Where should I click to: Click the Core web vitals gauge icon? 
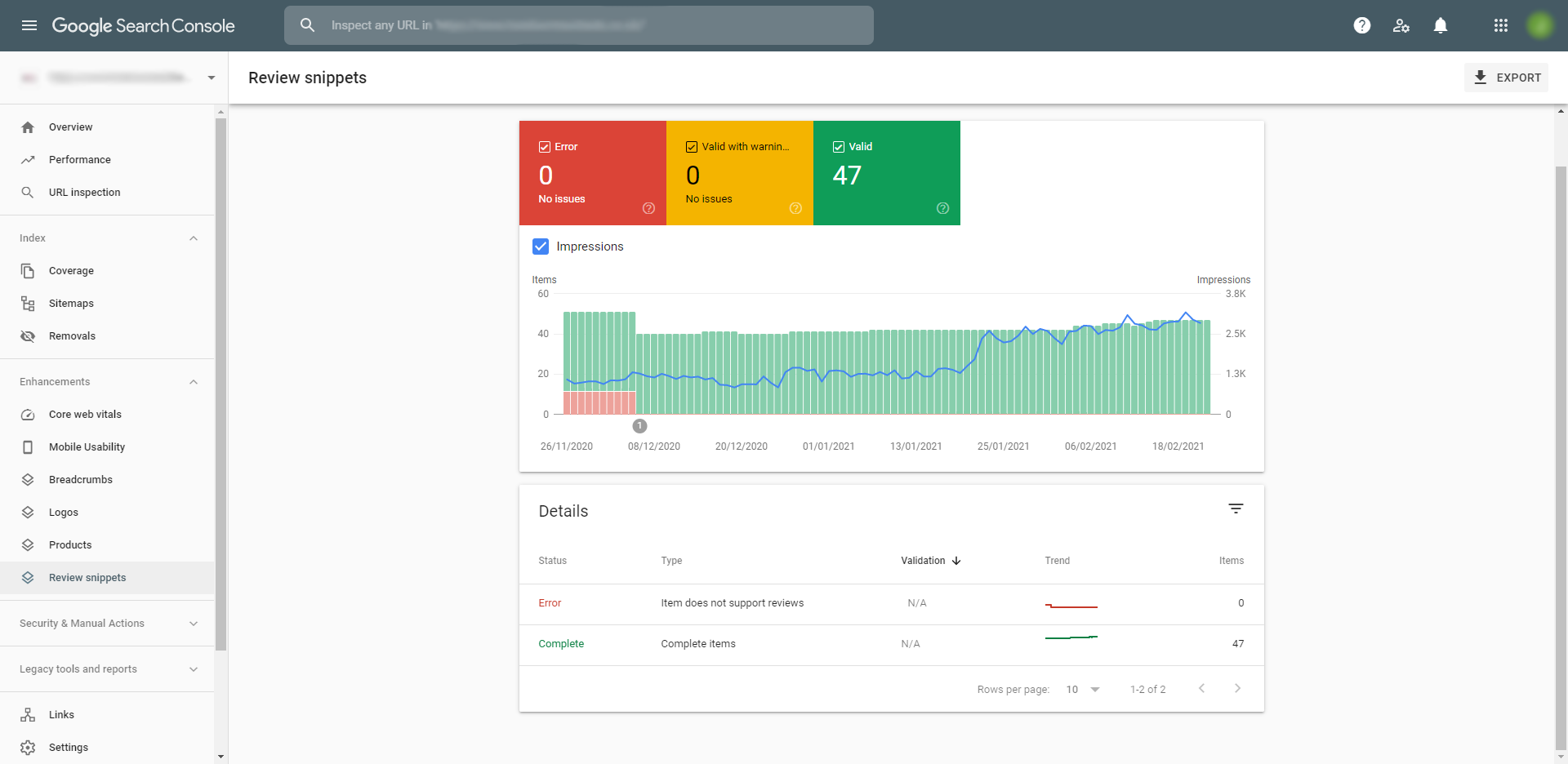click(x=28, y=415)
